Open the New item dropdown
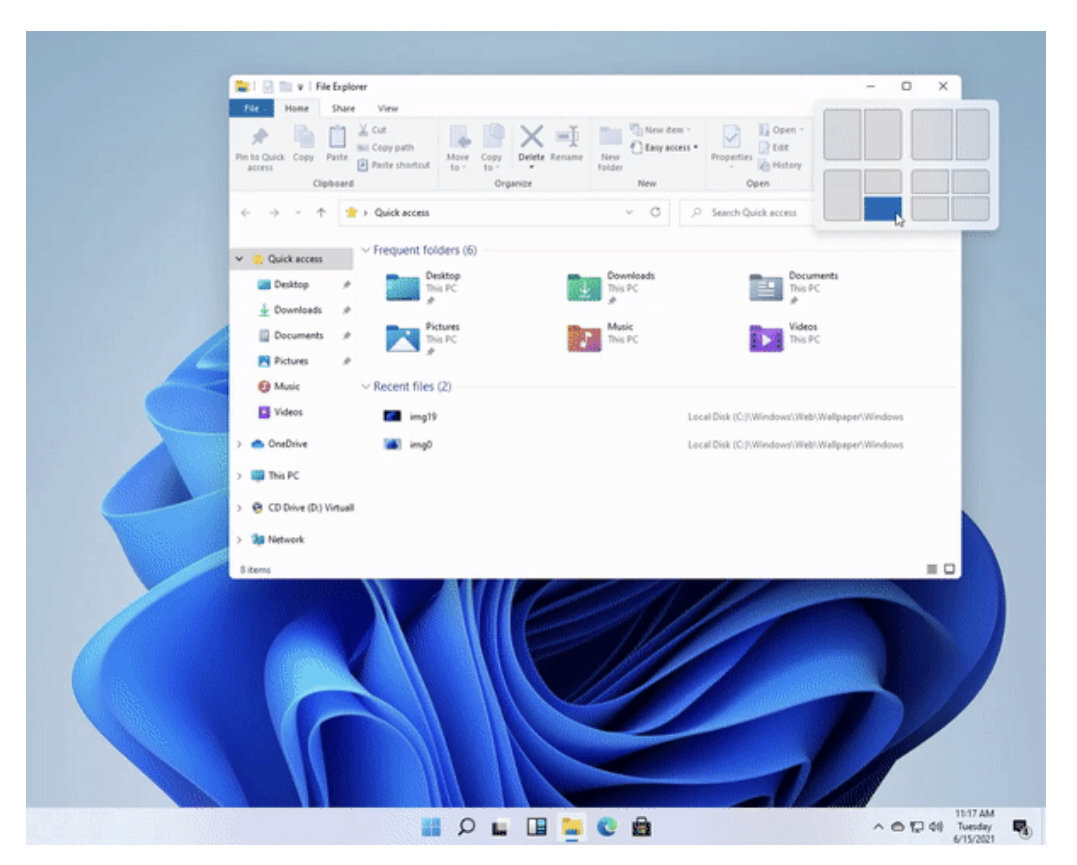Viewport: 1077px width, 865px height. [661, 130]
